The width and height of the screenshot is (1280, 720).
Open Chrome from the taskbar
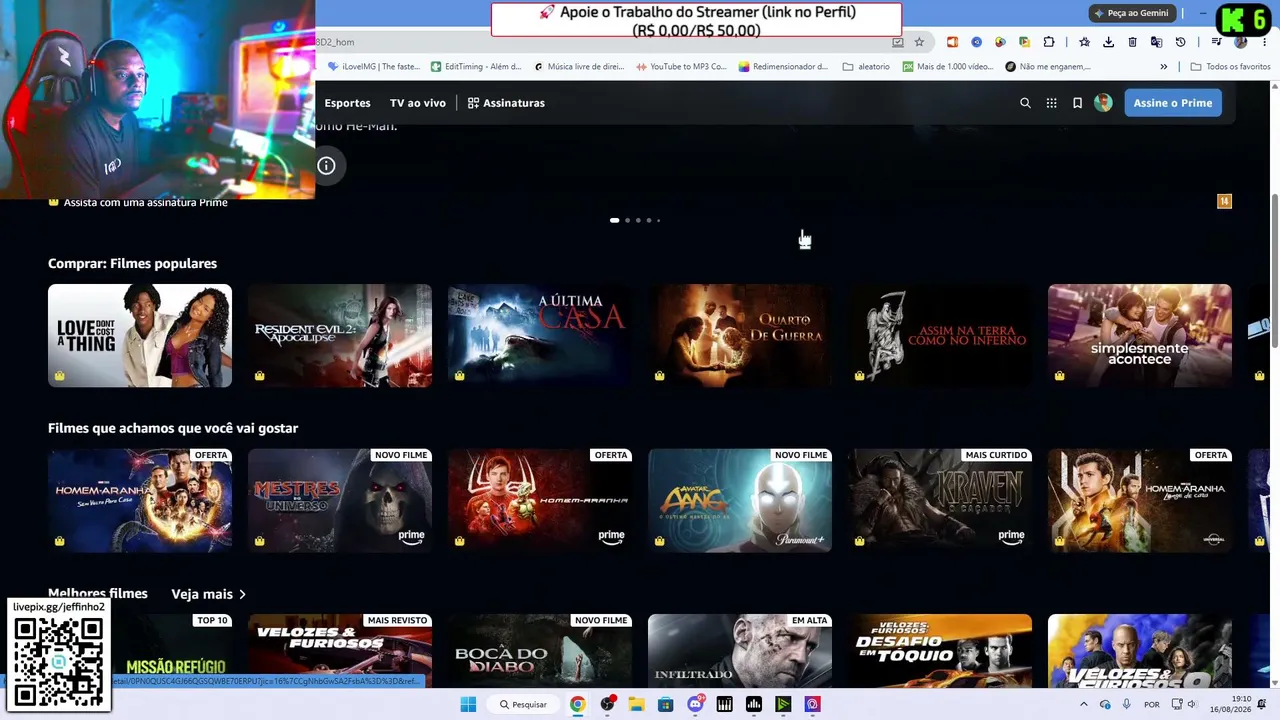577,704
